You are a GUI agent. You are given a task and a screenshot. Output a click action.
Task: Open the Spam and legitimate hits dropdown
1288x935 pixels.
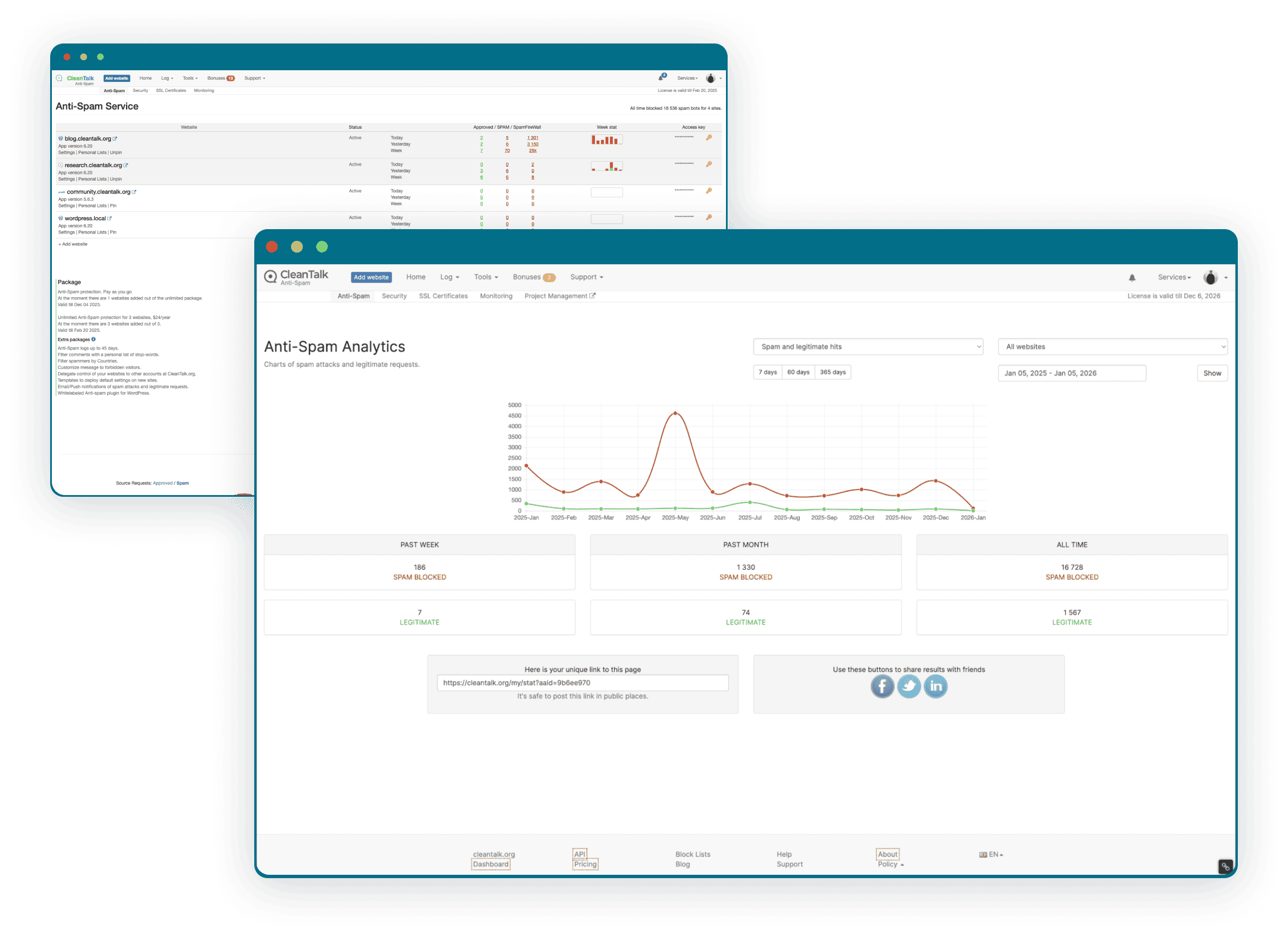tap(868, 347)
